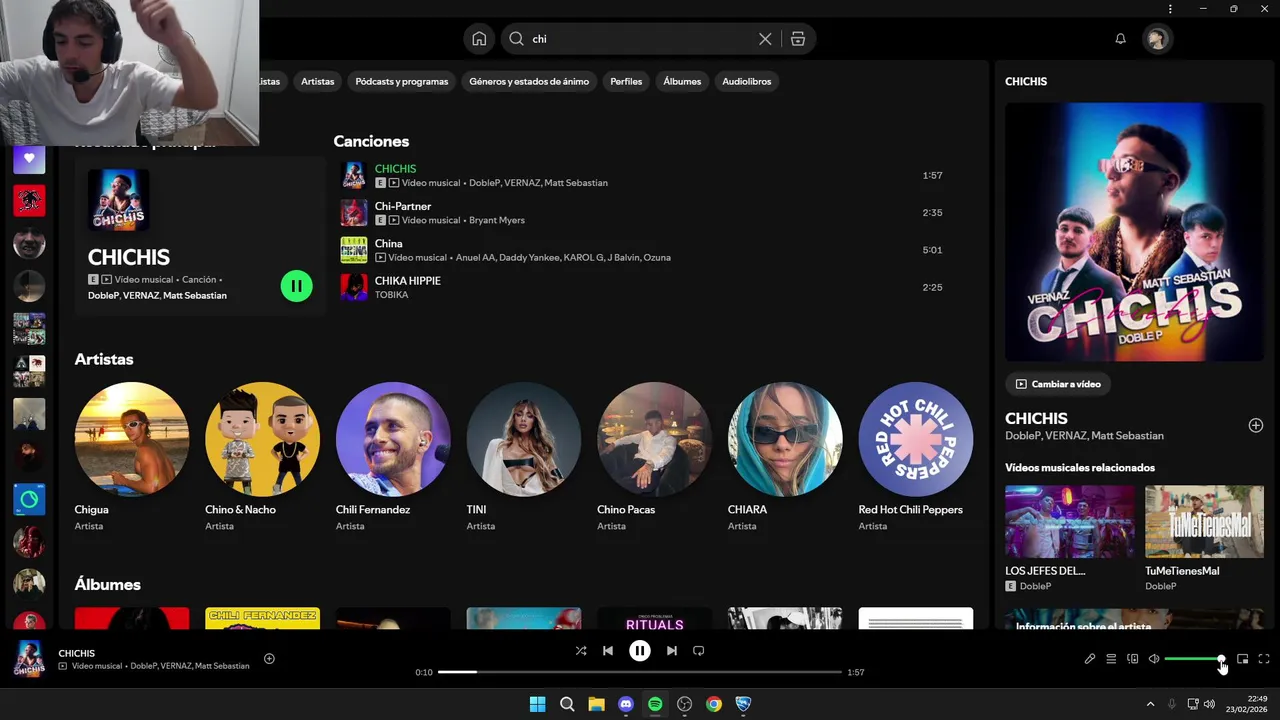Open the Artistas section heading
Image resolution: width=1280 pixels, height=720 pixels.
[x=104, y=359]
